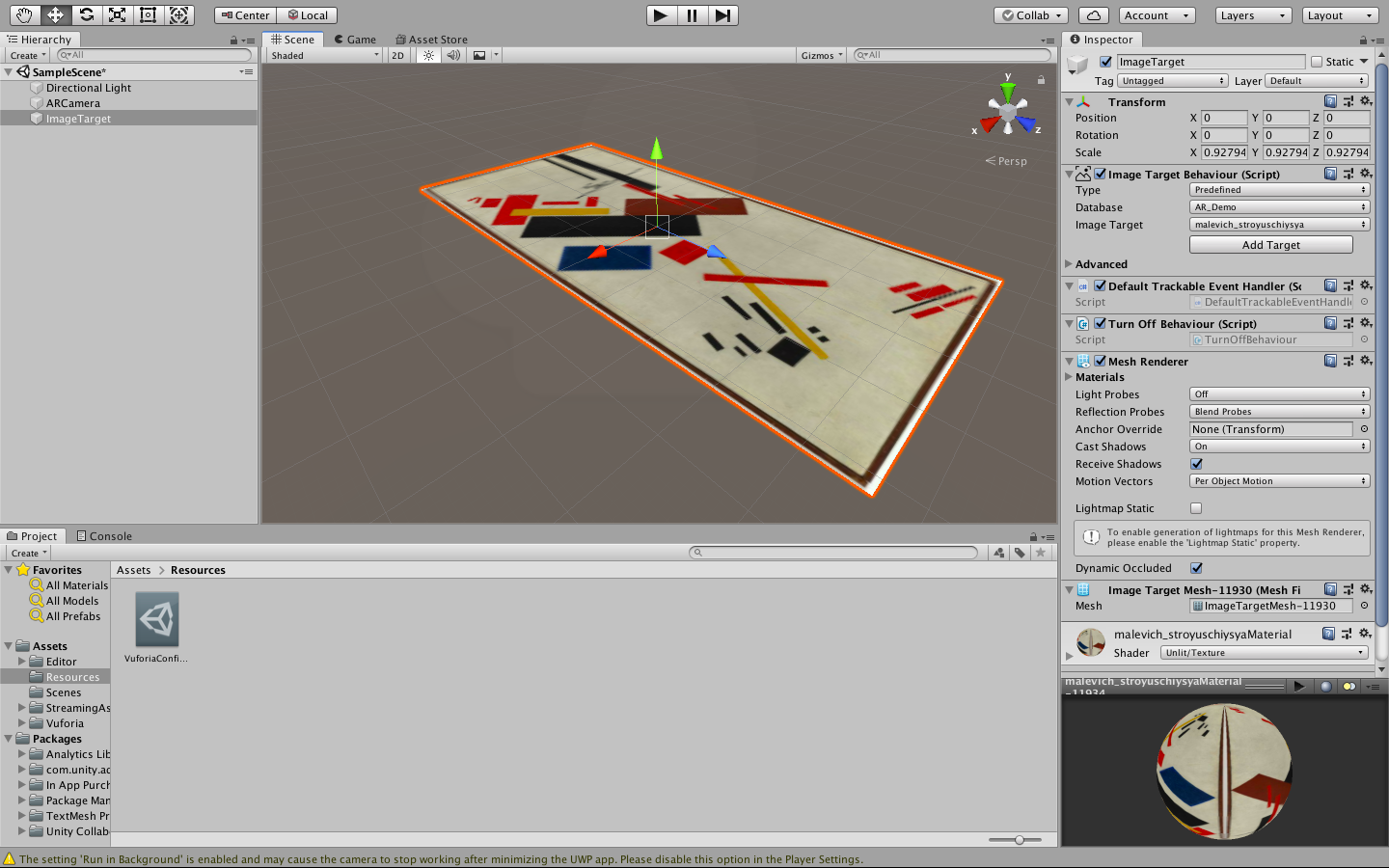Viewport: 1389px width, 868px height.
Task: Disable Default Trackable Event Handler
Action: point(1100,285)
